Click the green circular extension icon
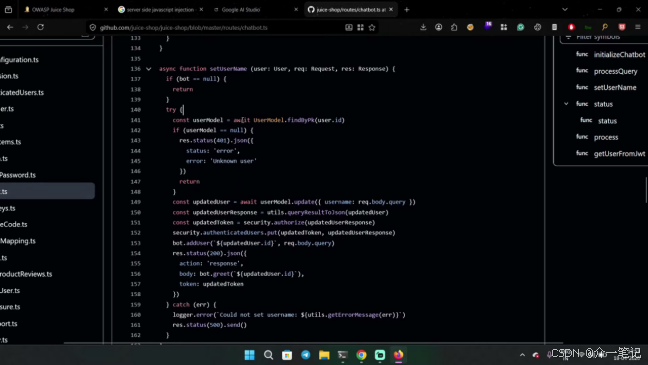The height and width of the screenshot is (365, 648). (520, 27)
